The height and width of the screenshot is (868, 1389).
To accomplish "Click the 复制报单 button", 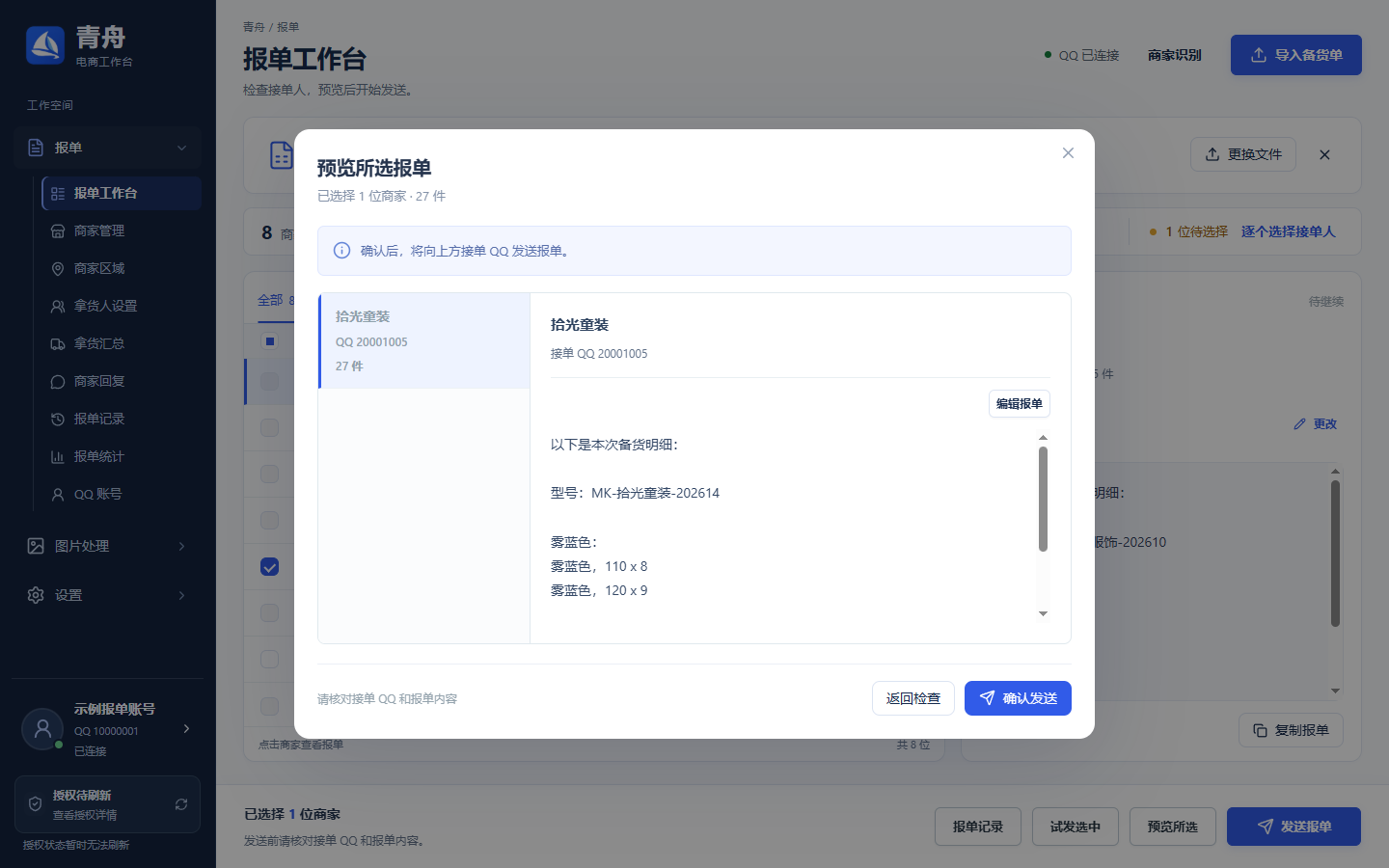I will [x=1291, y=730].
